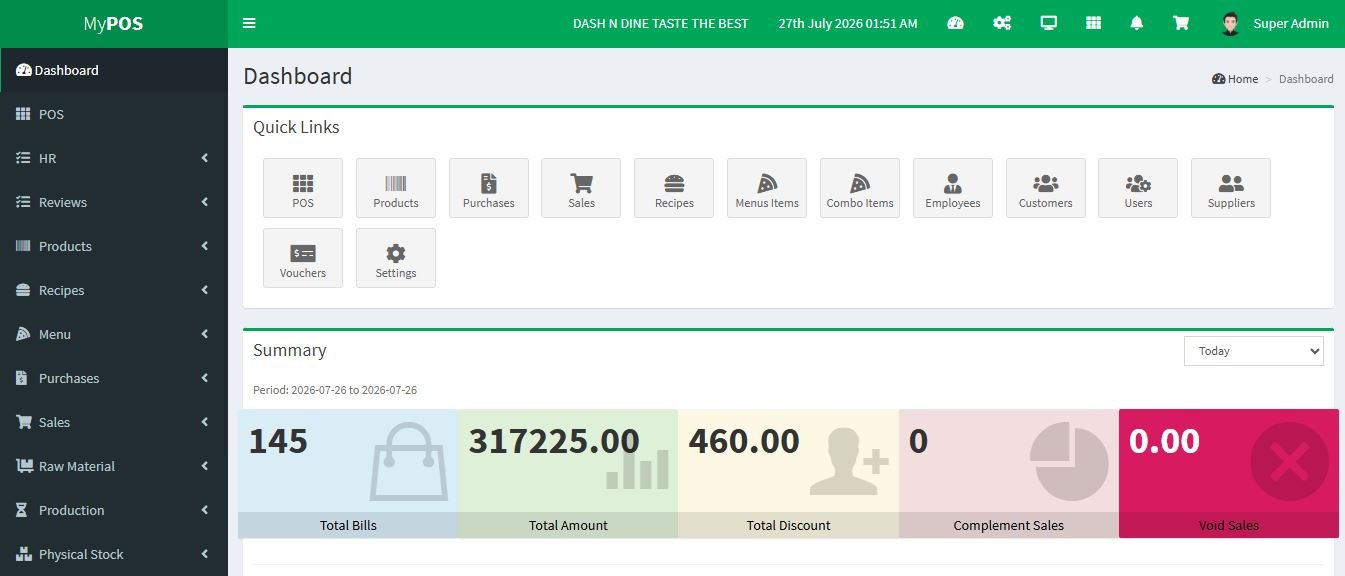Click the Super Admin username
The image size is (1345, 576).
pos(1291,24)
